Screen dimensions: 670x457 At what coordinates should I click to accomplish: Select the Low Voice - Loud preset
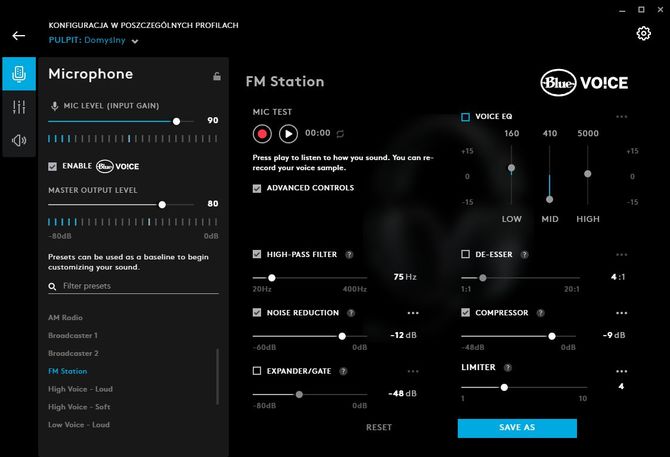pyautogui.click(x=79, y=425)
